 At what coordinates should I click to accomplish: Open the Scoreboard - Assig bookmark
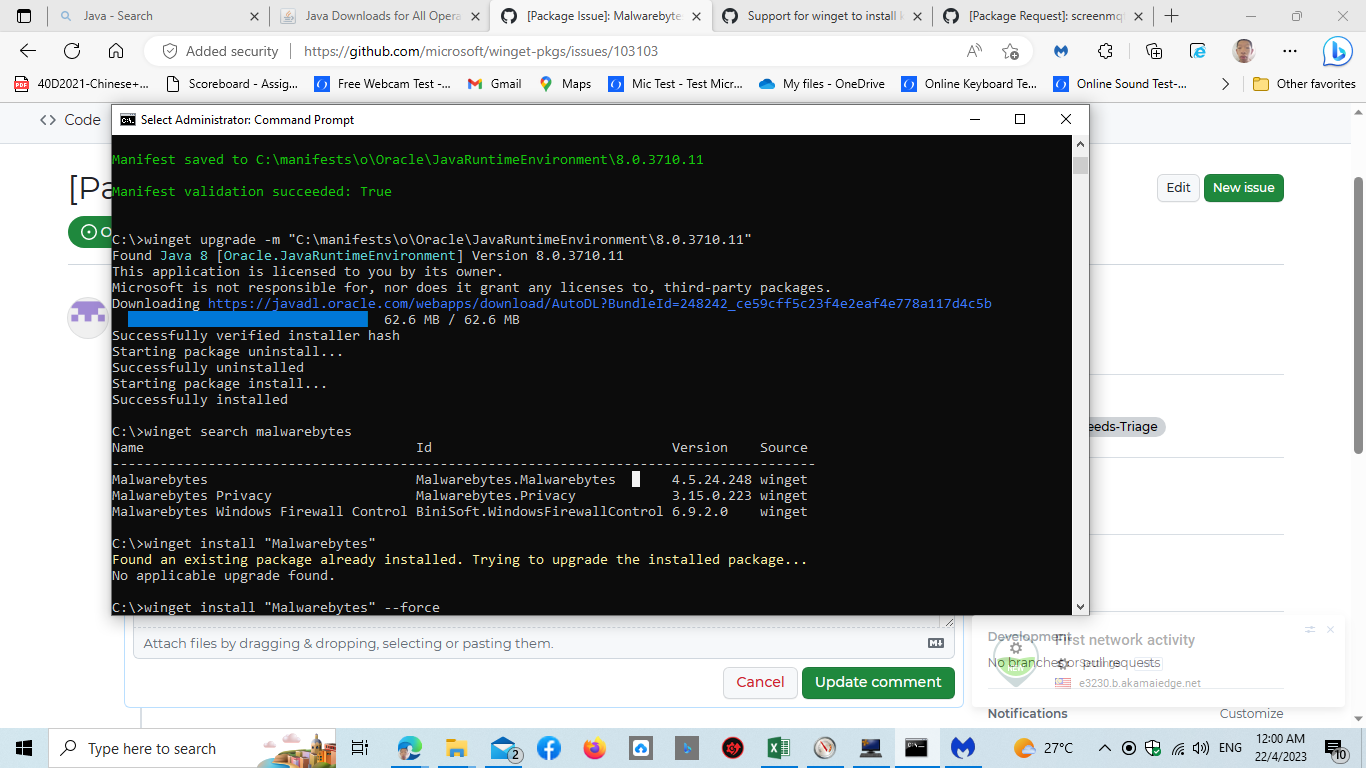(232, 84)
